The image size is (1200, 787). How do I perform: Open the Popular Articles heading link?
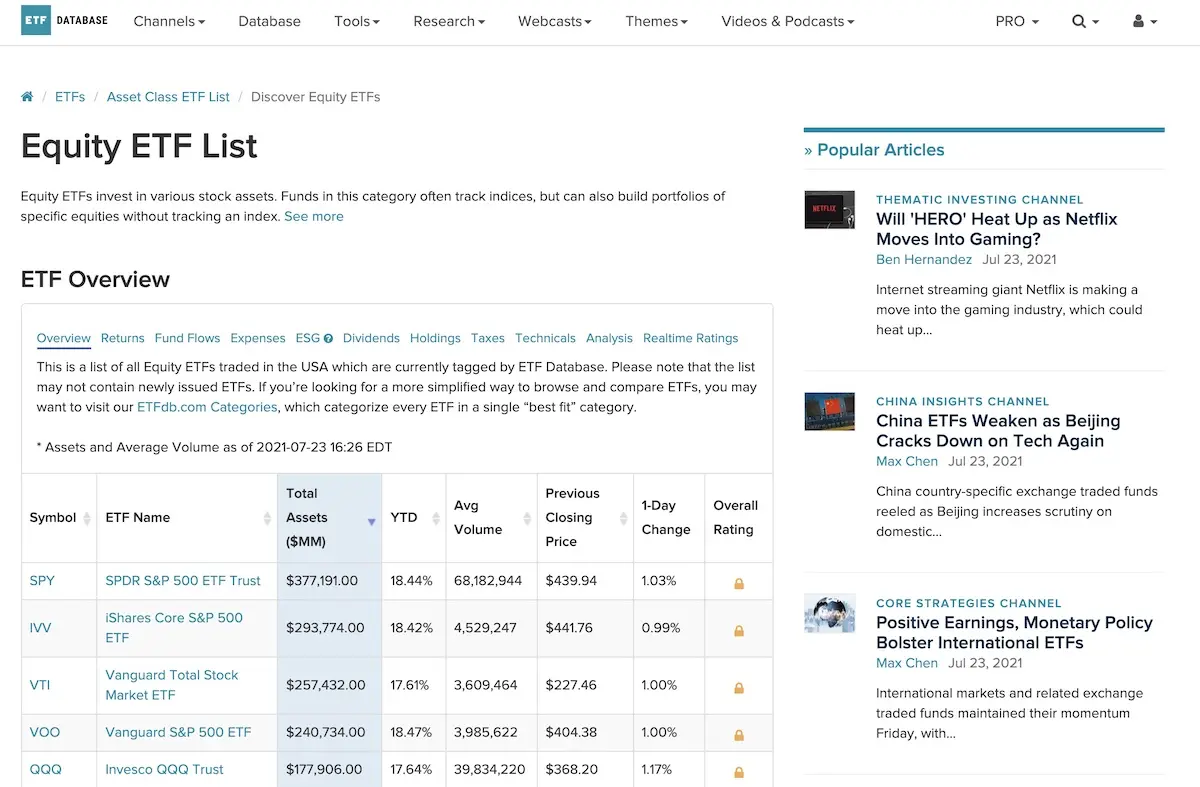[x=880, y=150]
